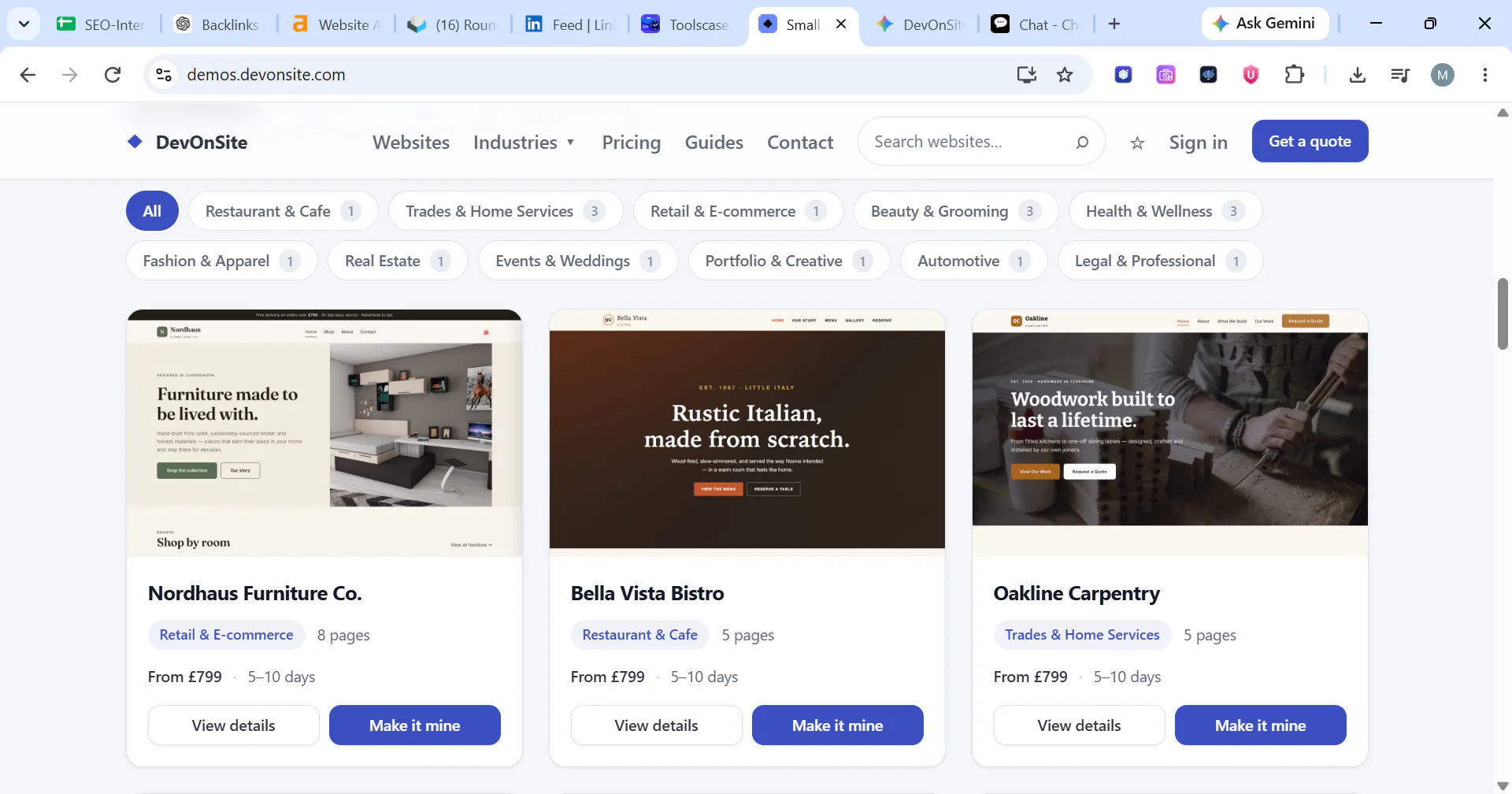
Task: Click the Sign in link
Action: coord(1198,143)
